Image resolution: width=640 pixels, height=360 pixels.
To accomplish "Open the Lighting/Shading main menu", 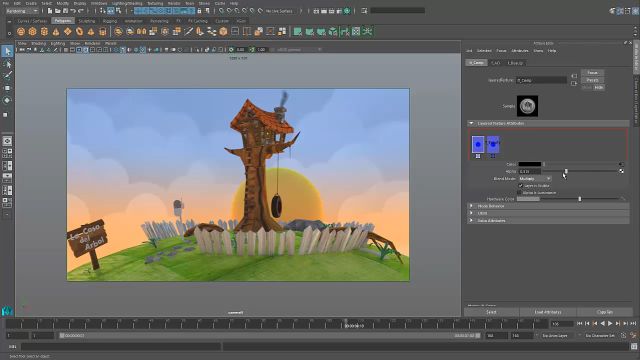I will tap(127, 3).
